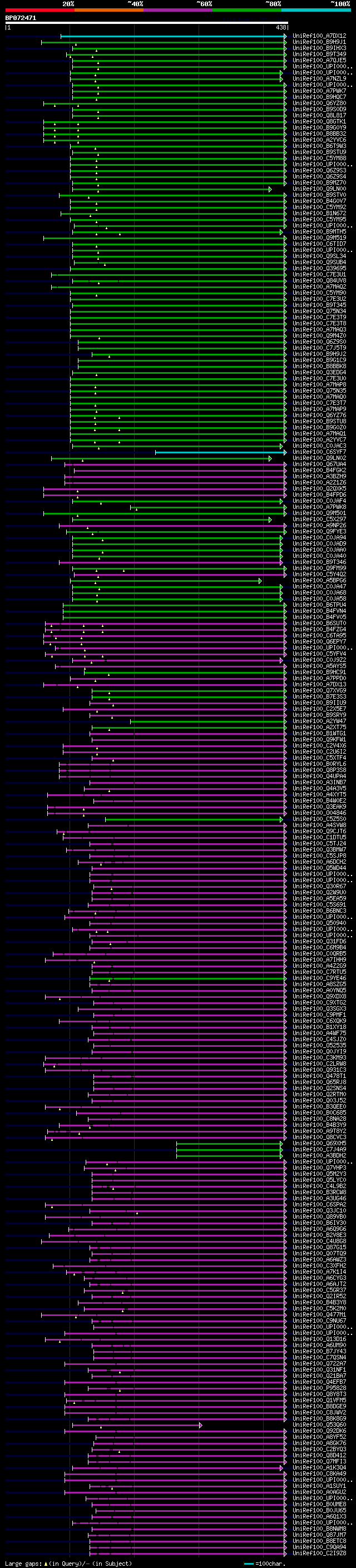Select the UniRef100_B4G0V7 label
356x1568 pixels.
pos(319,201)
